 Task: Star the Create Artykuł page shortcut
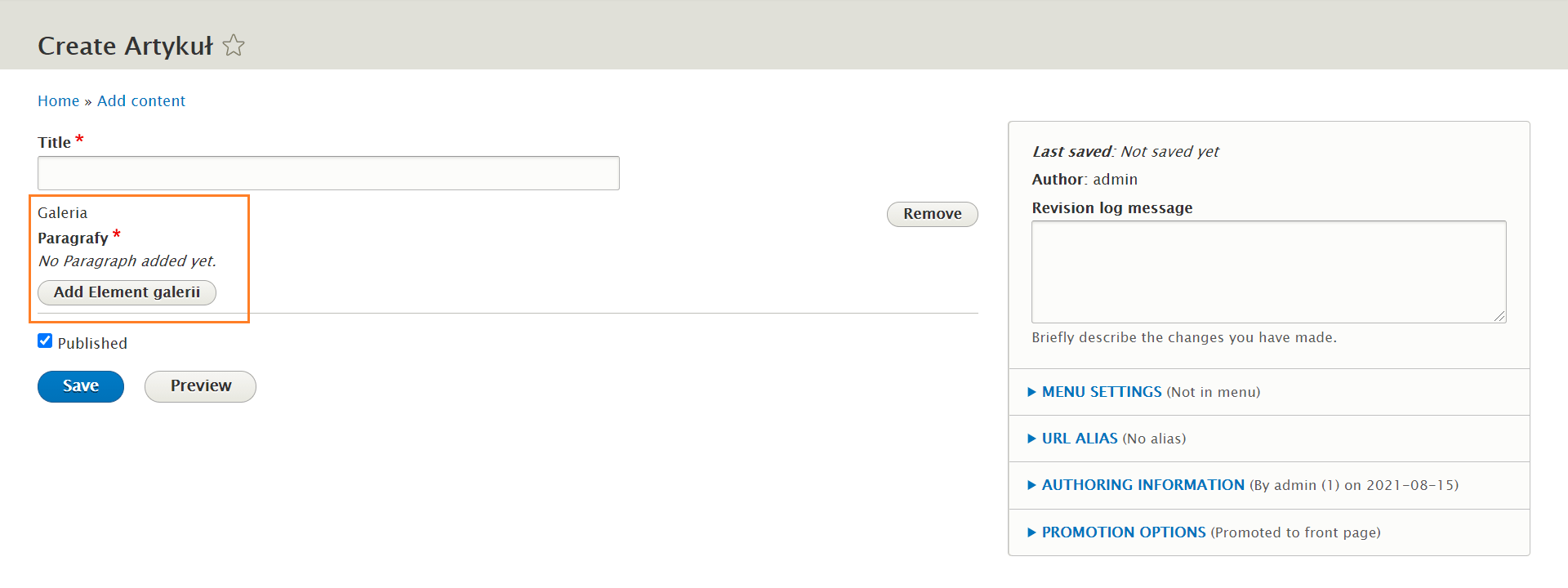click(x=234, y=45)
